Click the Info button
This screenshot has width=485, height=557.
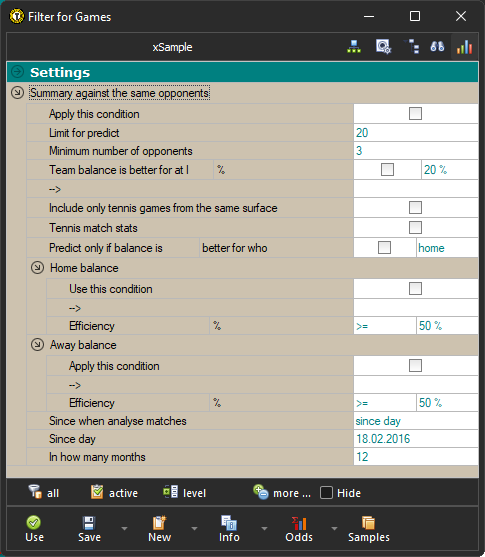coord(229,529)
